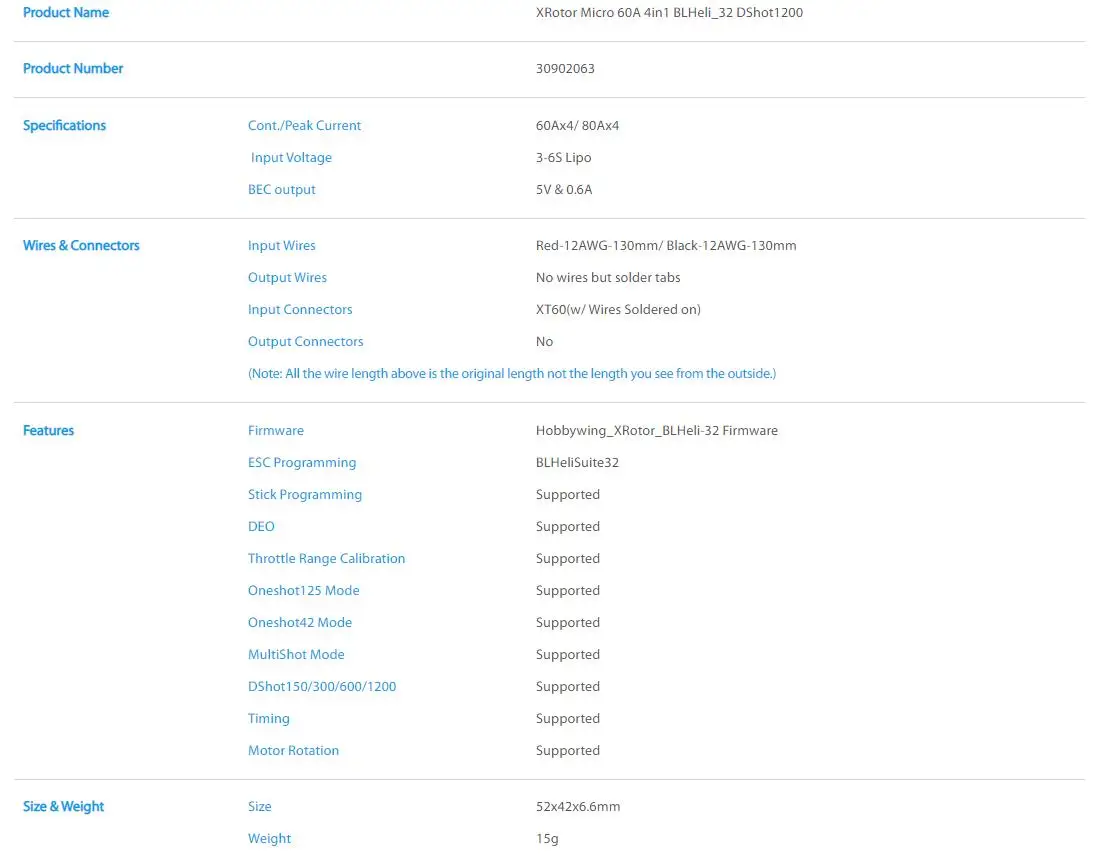The height and width of the screenshot is (854, 1093).
Task: Click the 'Specifications' section heading
Action: [x=64, y=125]
